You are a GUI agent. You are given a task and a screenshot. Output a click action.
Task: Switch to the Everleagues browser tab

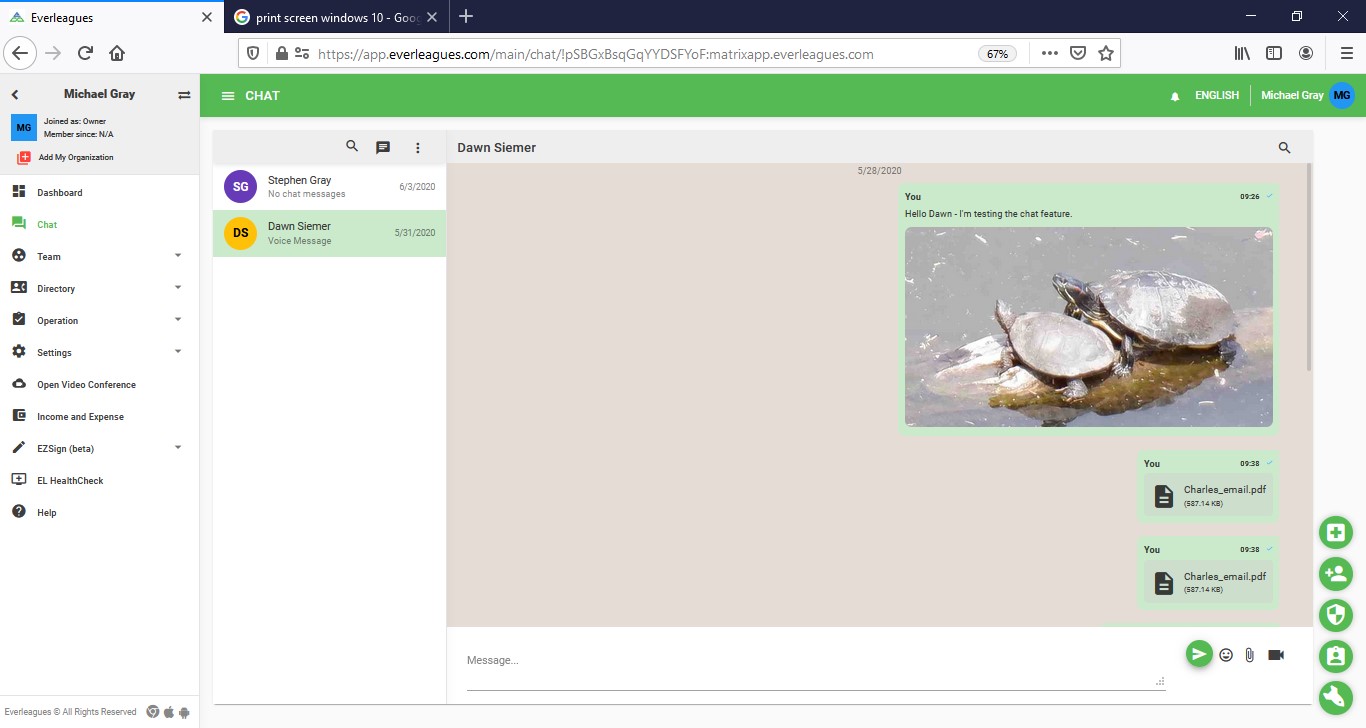(x=108, y=17)
